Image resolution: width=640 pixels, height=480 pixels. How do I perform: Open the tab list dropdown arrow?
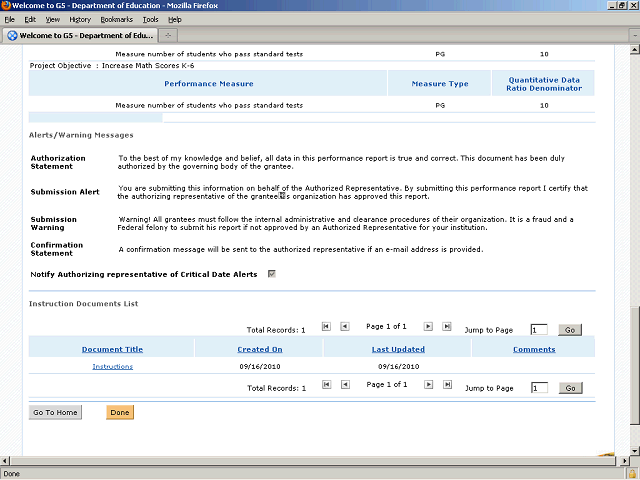pos(635,36)
